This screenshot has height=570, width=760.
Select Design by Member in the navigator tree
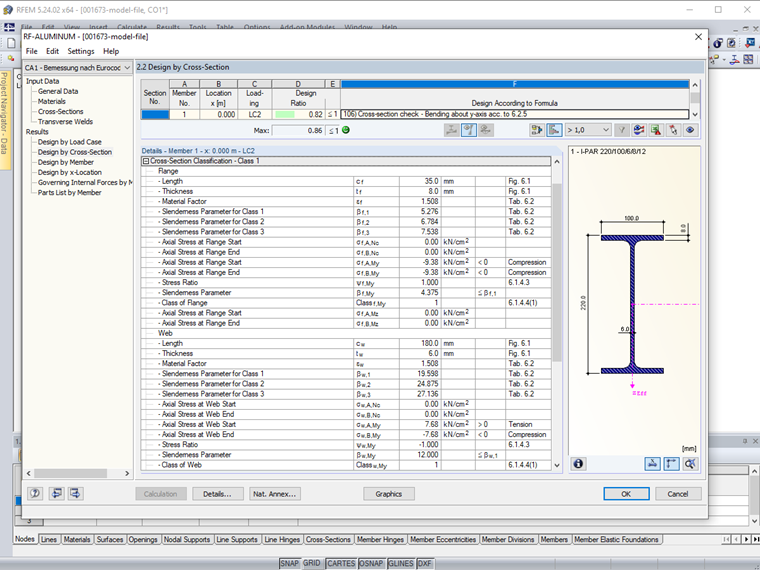click(x=66, y=162)
